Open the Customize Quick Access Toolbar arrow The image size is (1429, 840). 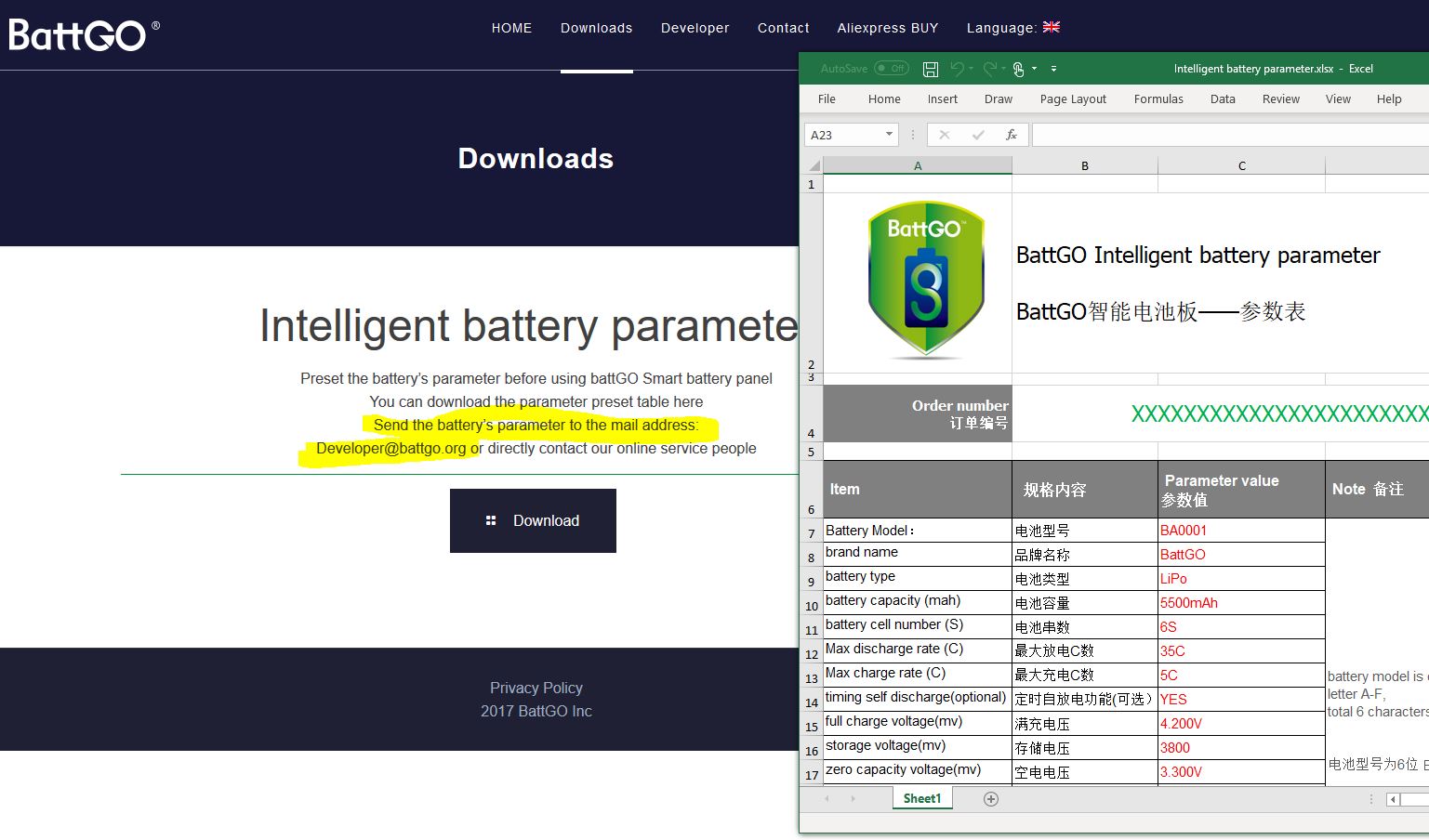coord(1053,69)
